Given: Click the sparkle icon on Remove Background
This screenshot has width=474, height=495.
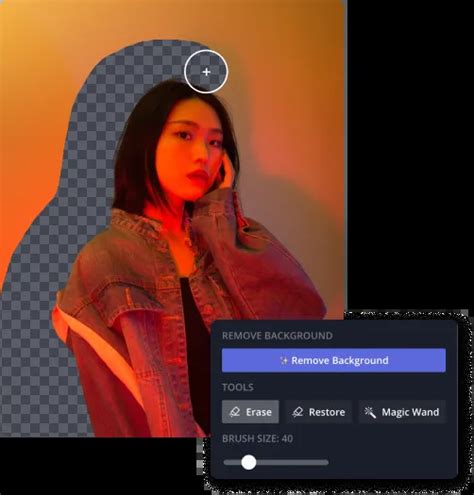Looking at the screenshot, I should point(284,360).
